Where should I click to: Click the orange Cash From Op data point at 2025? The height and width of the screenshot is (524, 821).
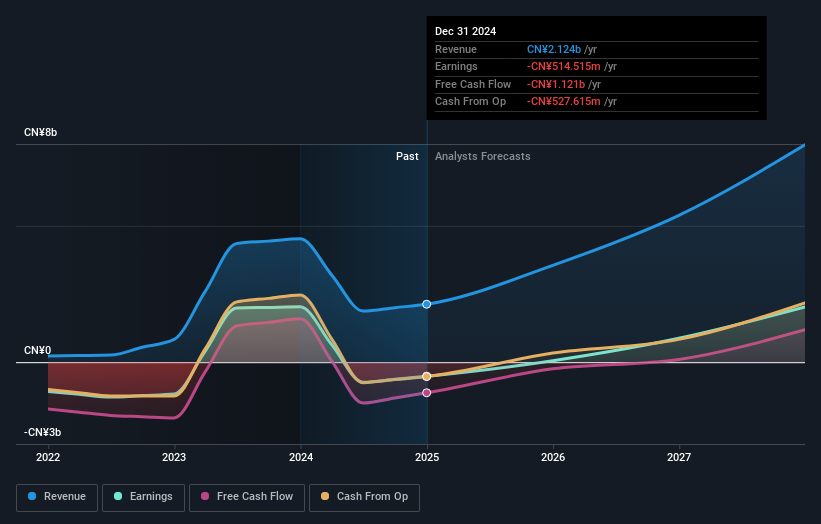[427, 376]
